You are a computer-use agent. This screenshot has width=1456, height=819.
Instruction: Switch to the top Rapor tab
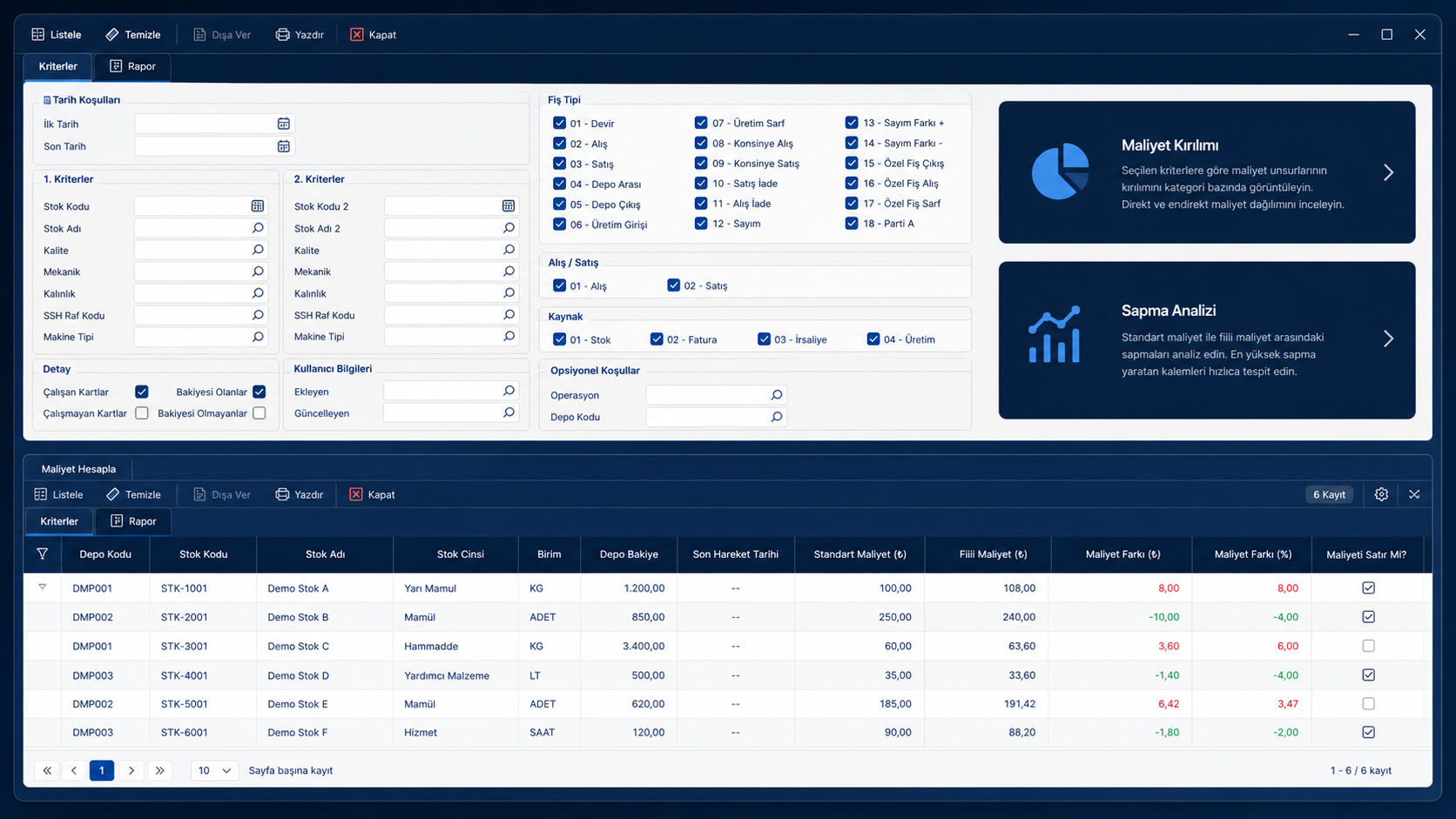132,66
